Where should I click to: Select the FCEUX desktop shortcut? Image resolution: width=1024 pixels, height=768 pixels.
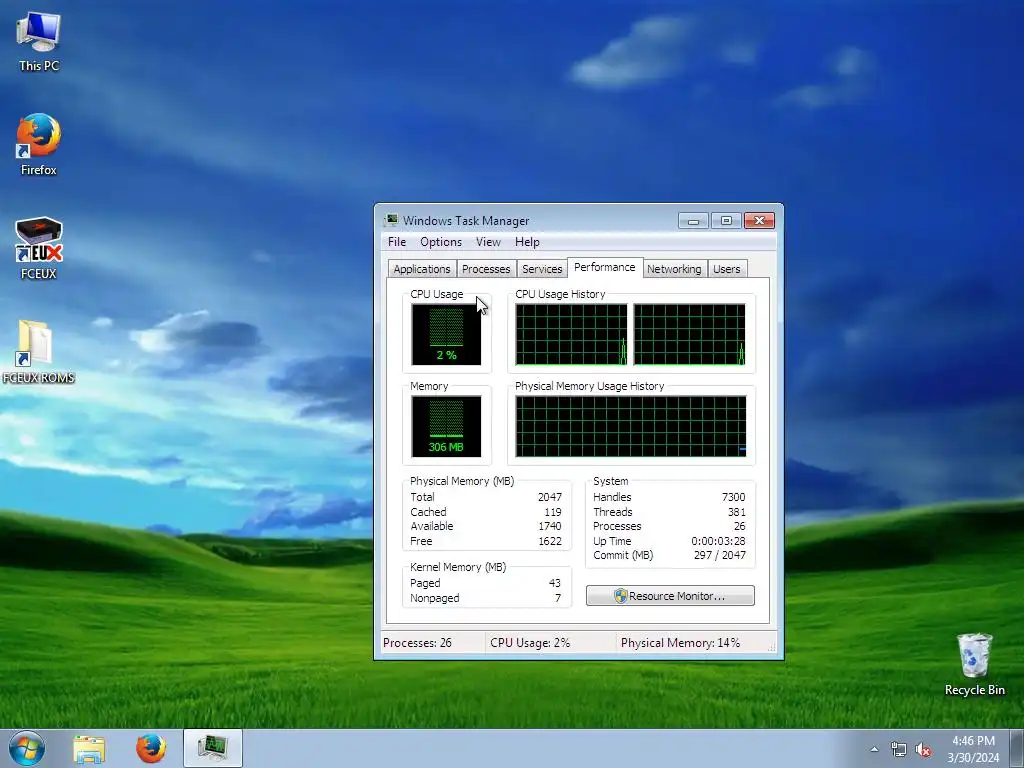(x=39, y=248)
